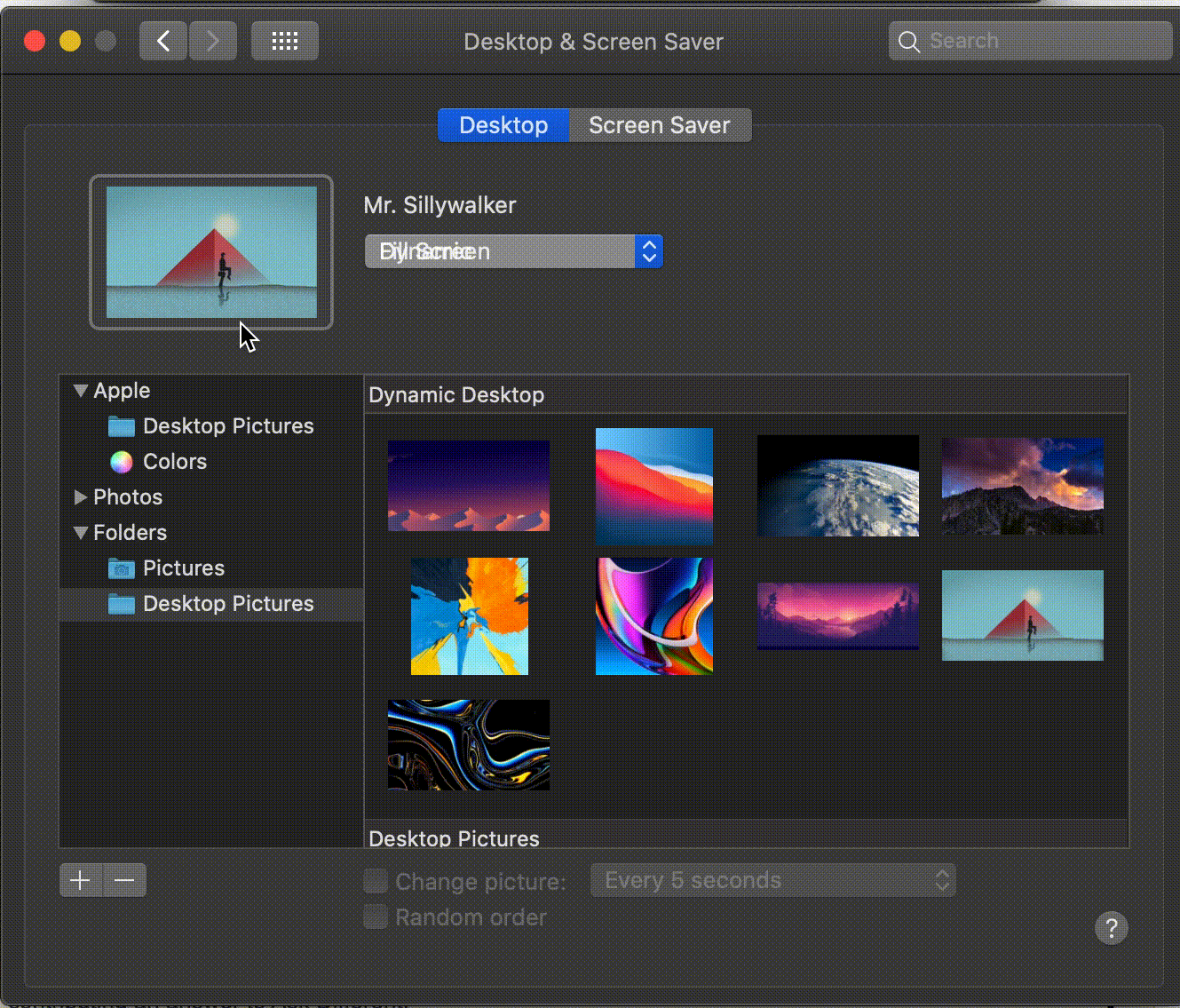Collapse the Apple section in the sidebar
Image resolution: width=1180 pixels, height=1008 pixels.
pos(80,390)
